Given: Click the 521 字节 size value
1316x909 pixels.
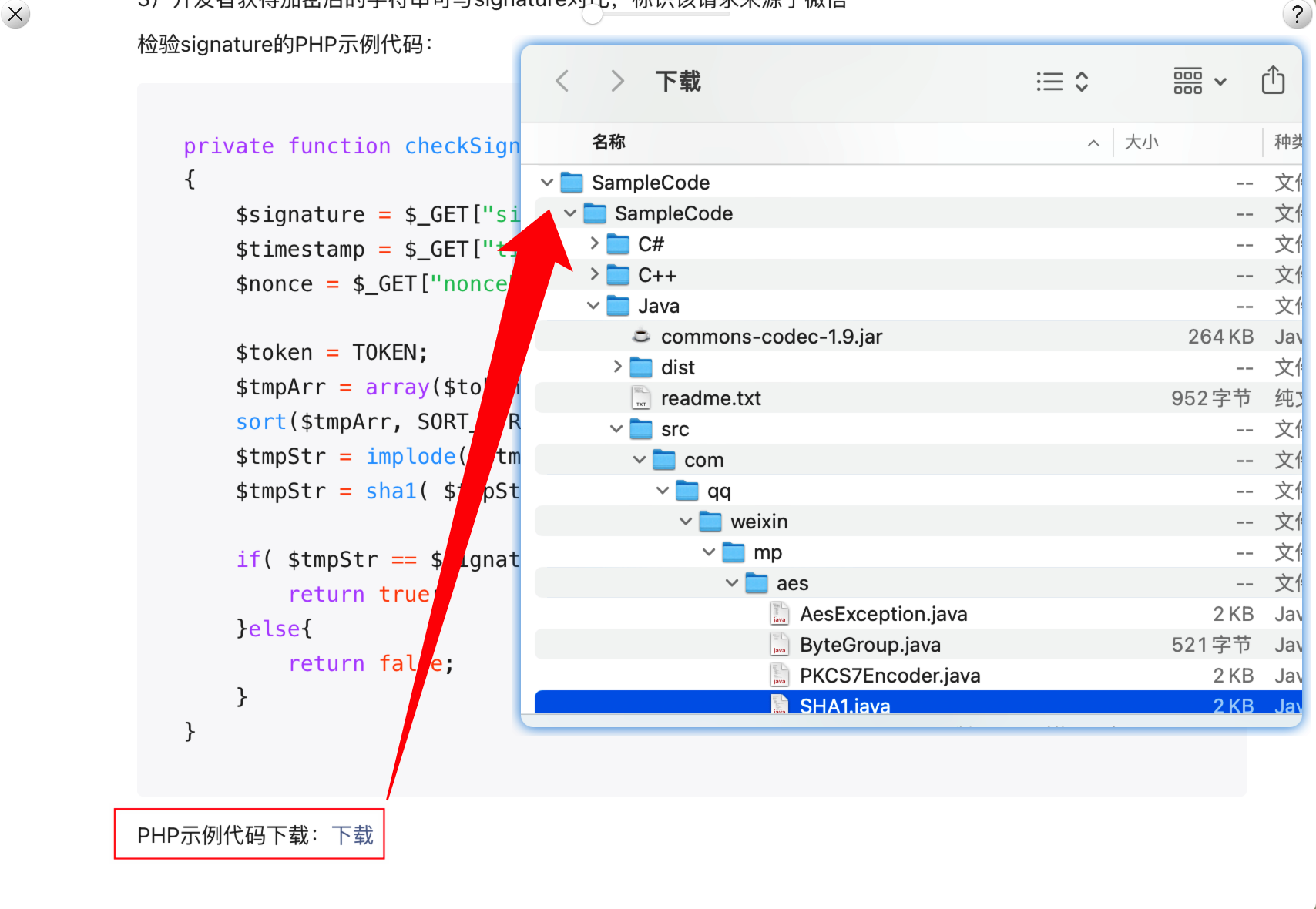Looking at the screenshot, I should 1211,645.
